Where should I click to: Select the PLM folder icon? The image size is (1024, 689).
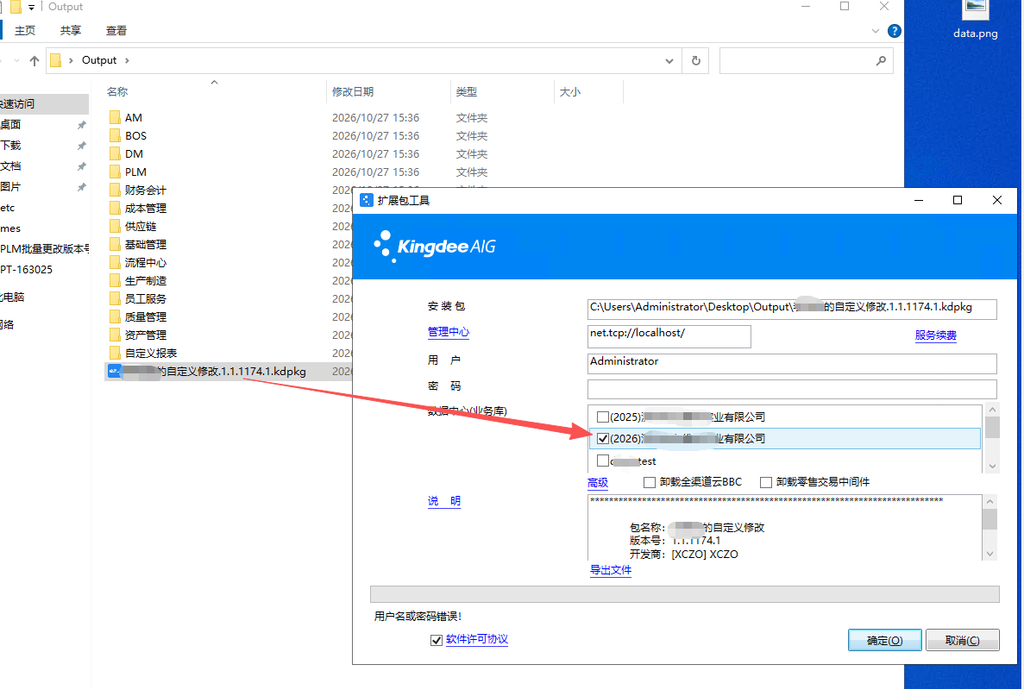coord(115,172)
